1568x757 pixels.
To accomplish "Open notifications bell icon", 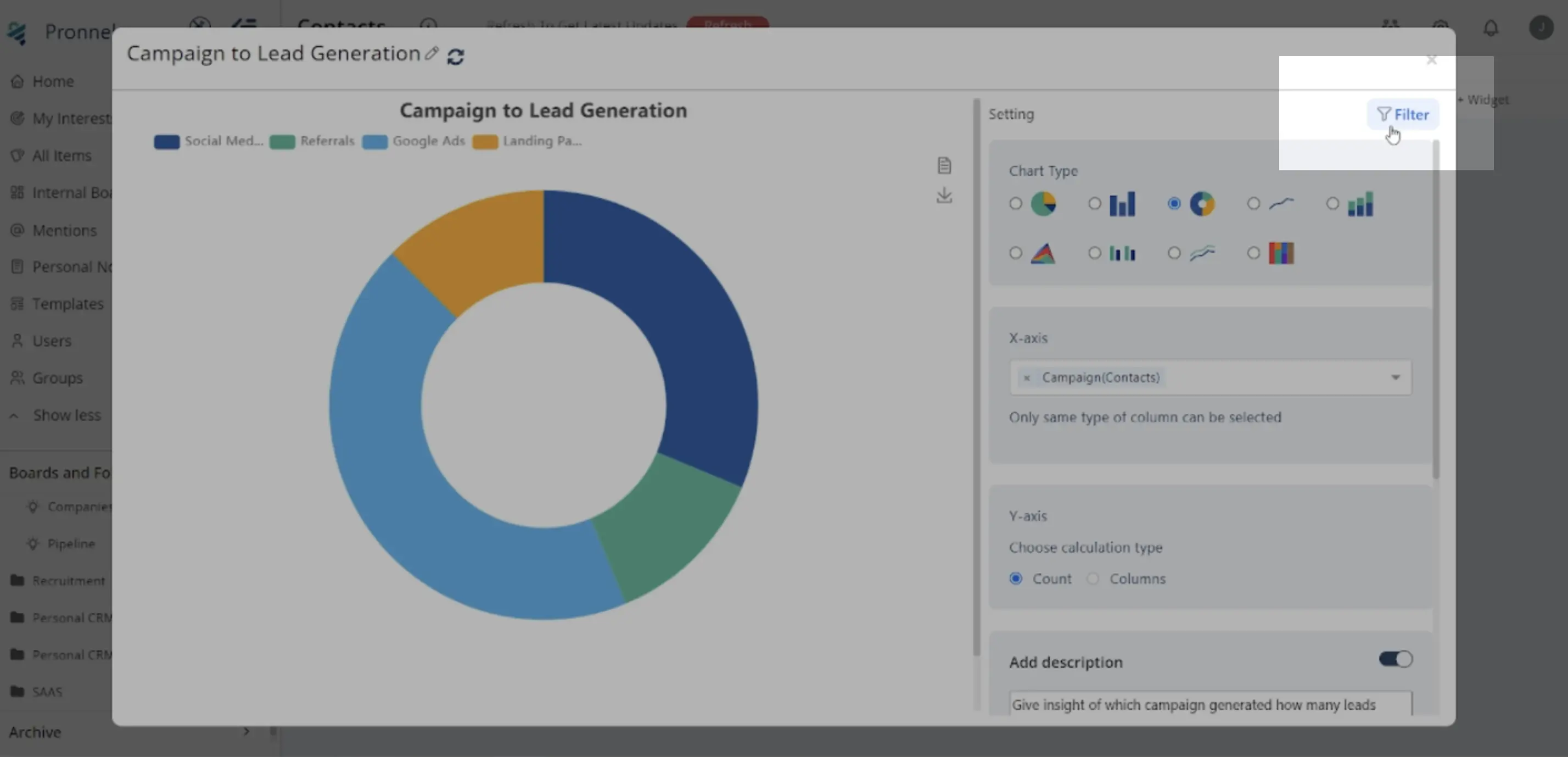I will point(1491,28).
